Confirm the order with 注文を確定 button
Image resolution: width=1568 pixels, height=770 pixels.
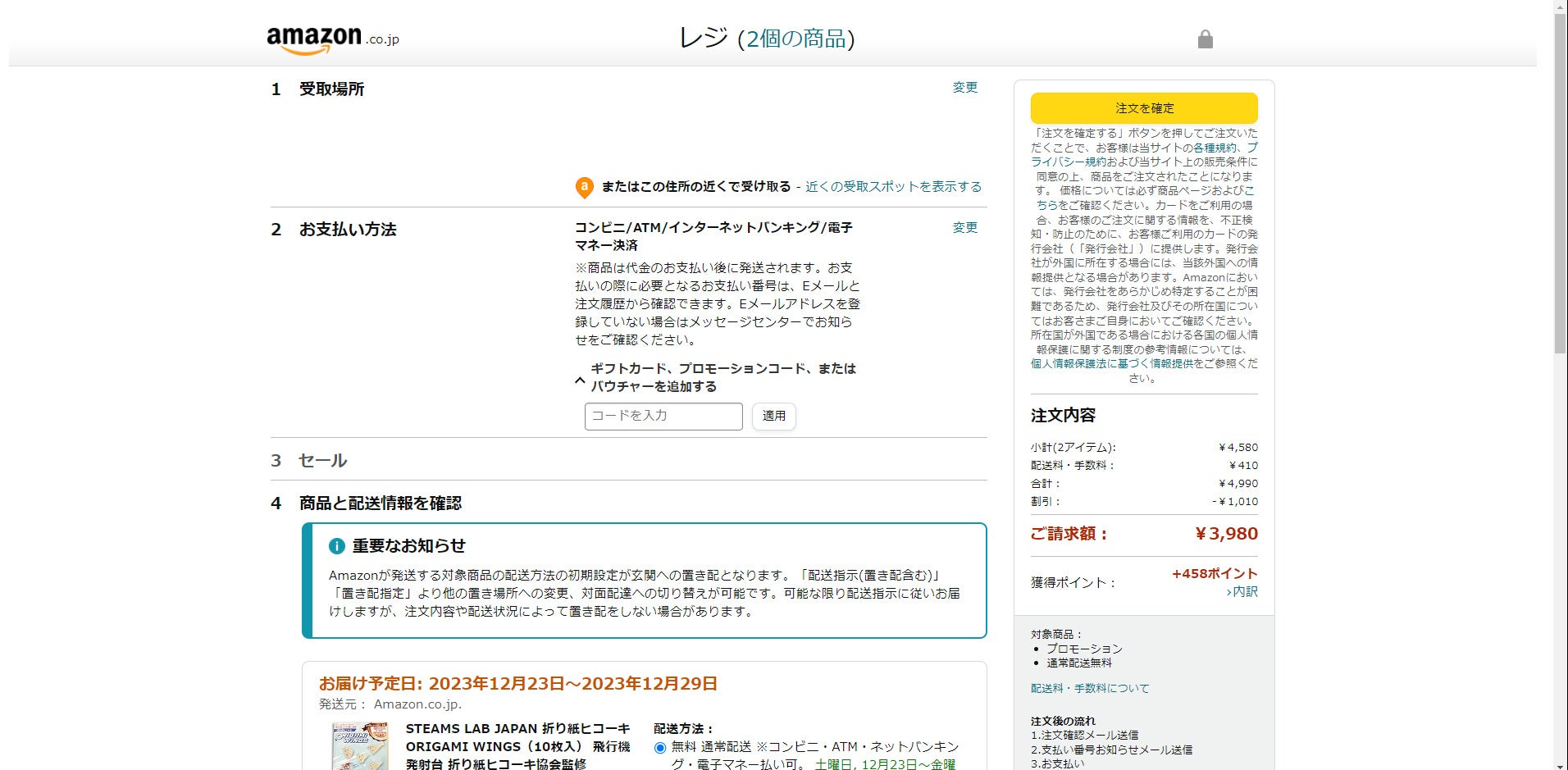click(x=1144, y=108)
